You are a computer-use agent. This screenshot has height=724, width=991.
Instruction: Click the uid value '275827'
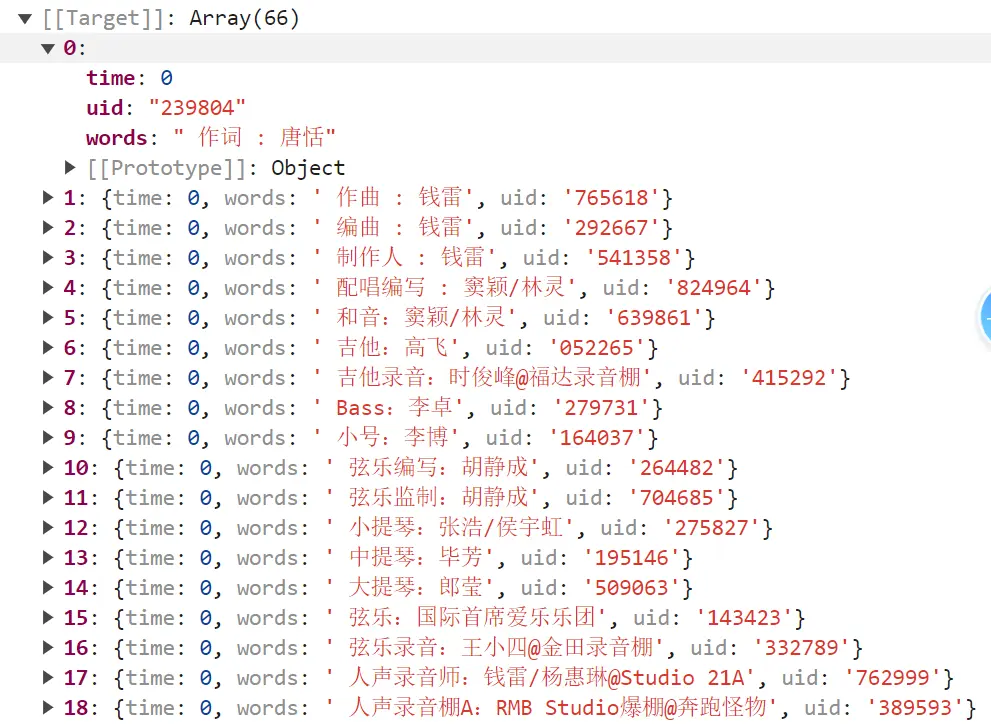(x=712, y=528)
